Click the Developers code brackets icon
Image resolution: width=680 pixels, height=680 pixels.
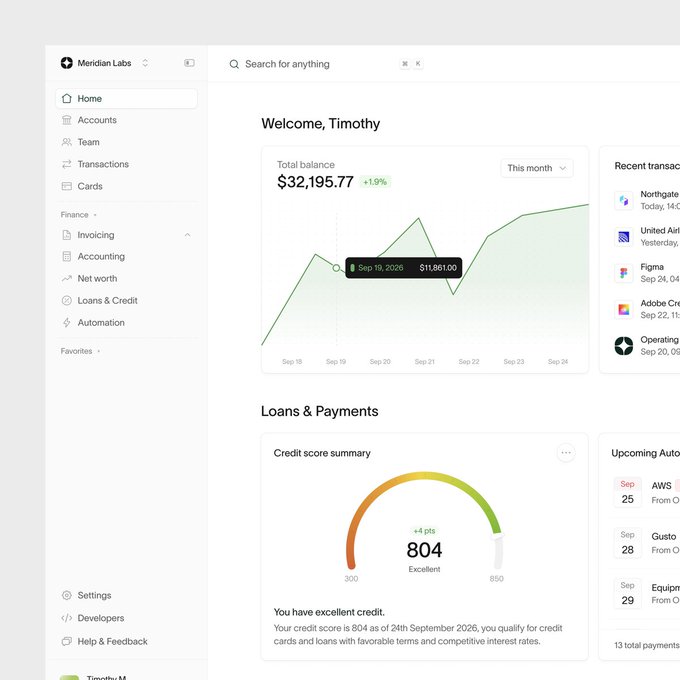(66, 618)
